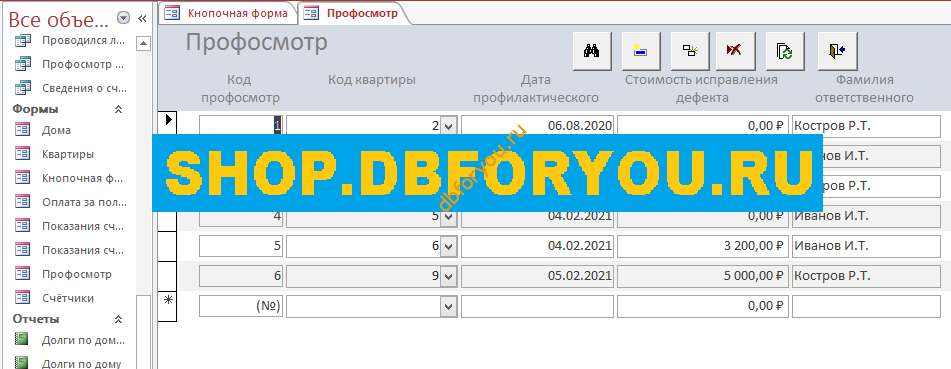Collapse the Формы group
Screen dimensions: 951x369
click(x=119, y=109)
